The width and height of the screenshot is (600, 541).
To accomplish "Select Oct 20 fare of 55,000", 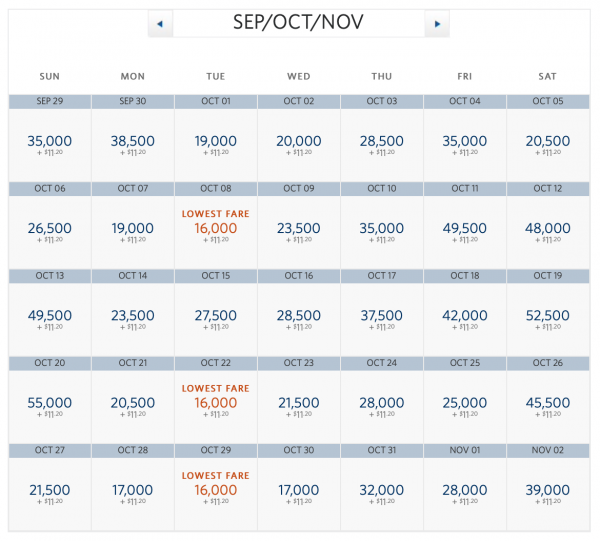I will point(49,402).
